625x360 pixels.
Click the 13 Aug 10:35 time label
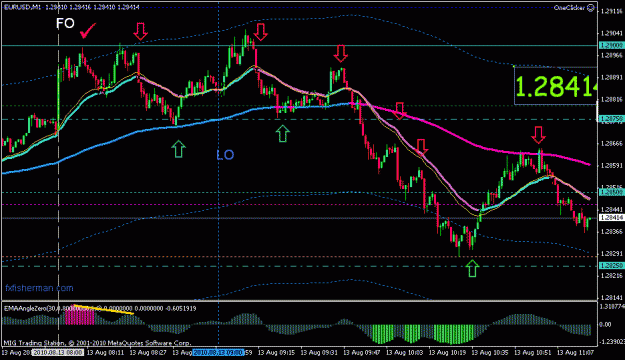click(490, 353)
